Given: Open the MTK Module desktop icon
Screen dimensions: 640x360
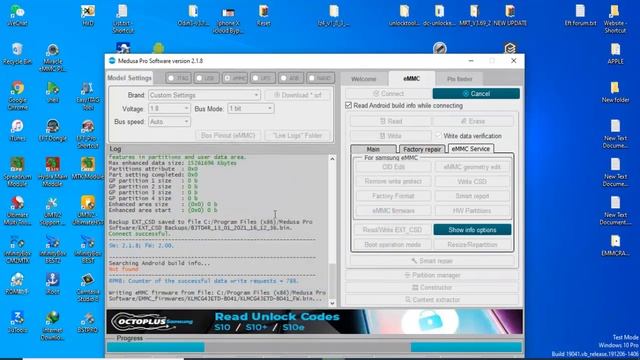Looking at the screenshot, I should [x=88, y=168].
